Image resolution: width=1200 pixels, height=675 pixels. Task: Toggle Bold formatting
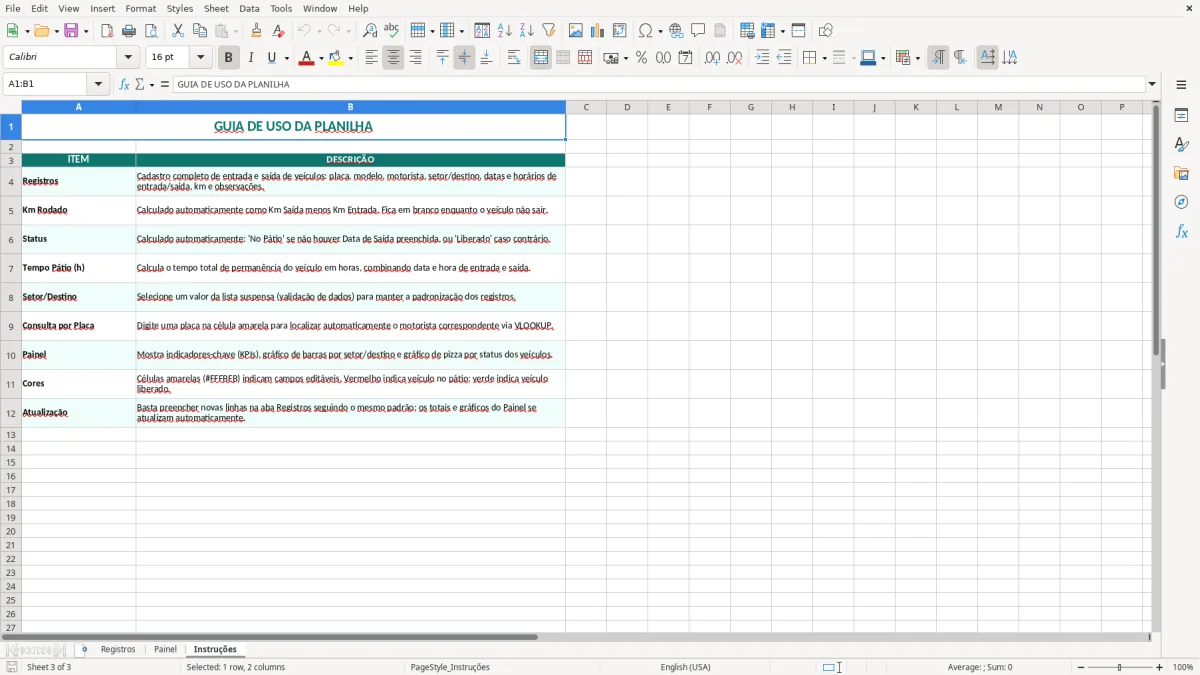pos(229,58)
